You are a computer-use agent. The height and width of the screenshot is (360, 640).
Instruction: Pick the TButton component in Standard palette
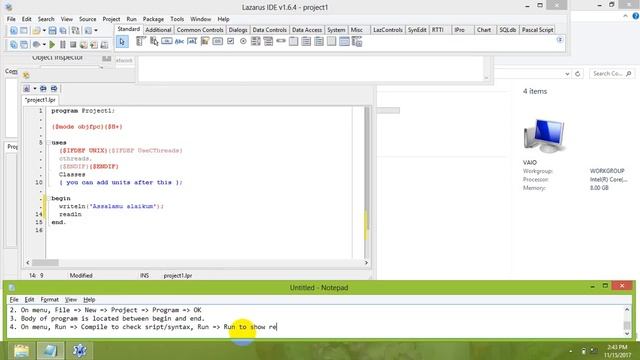167,41
